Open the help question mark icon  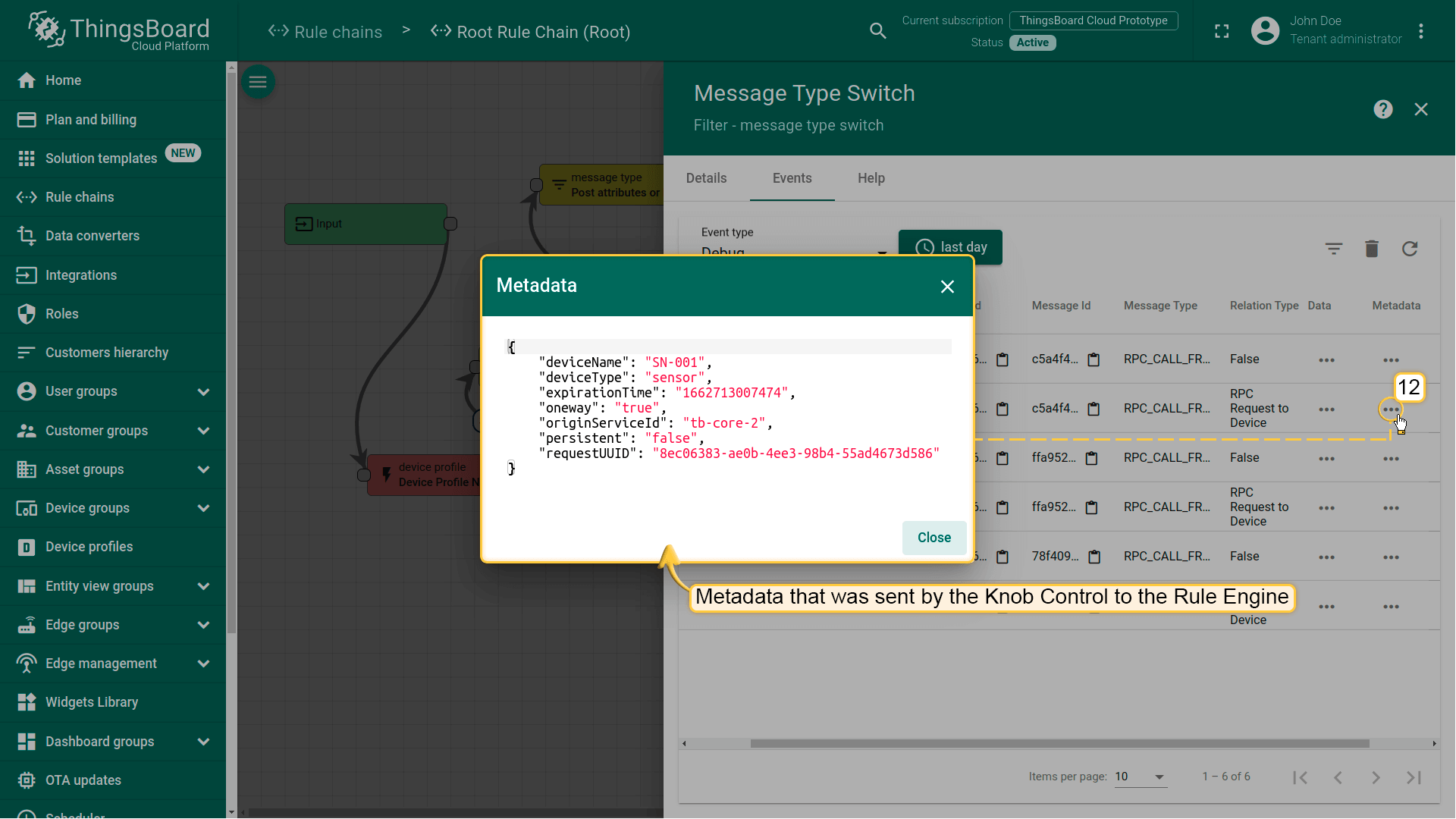(x=1382, y=109)
